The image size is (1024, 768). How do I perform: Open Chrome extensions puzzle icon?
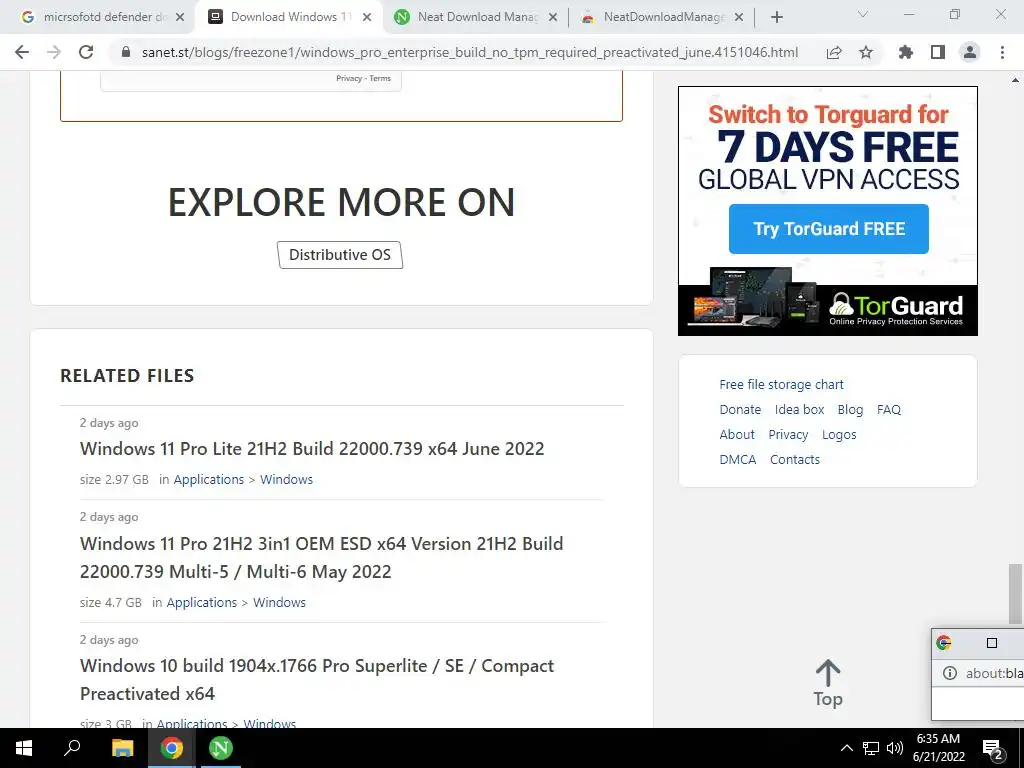(906, 52)
